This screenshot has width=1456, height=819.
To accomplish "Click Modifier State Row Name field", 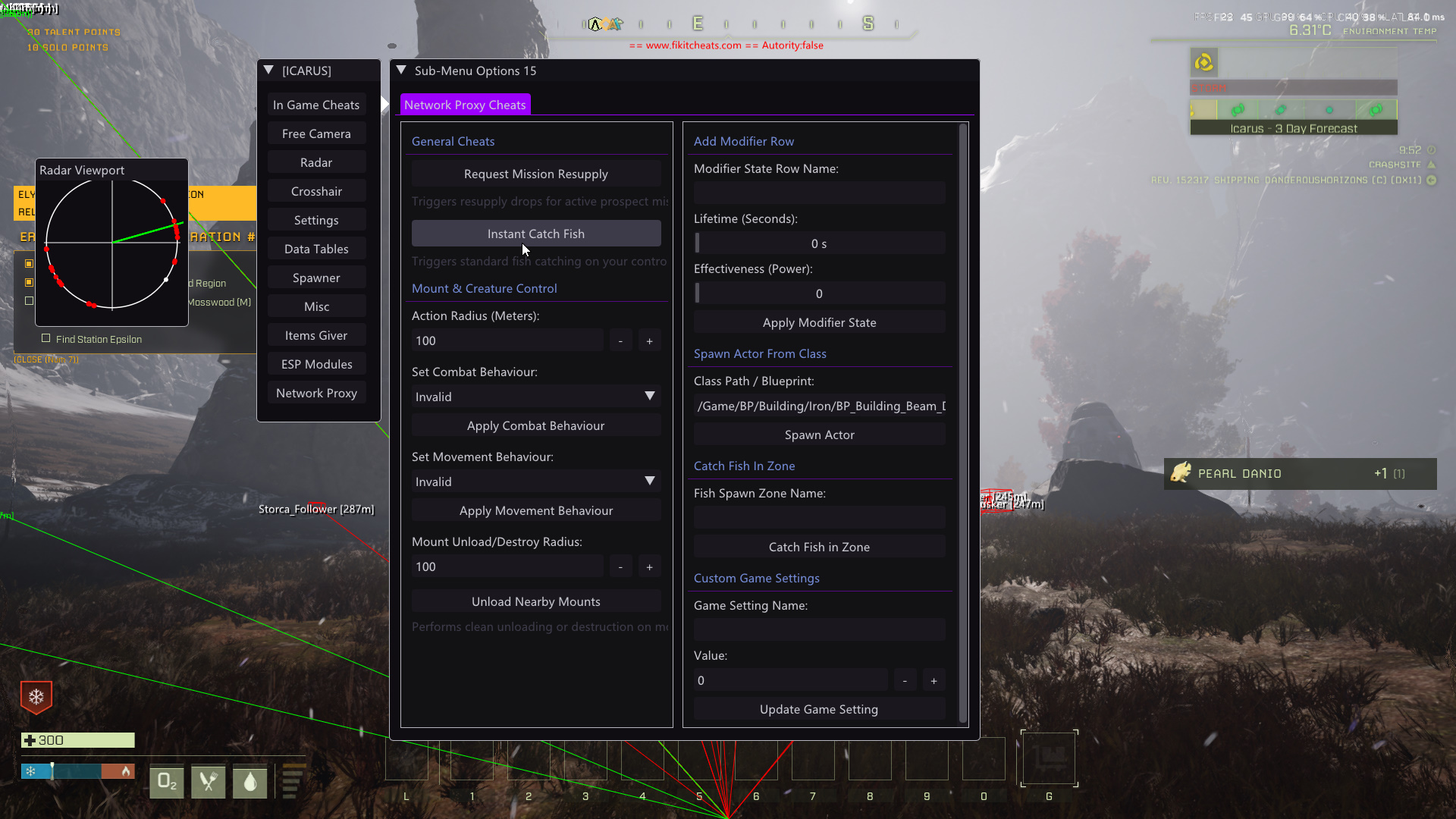I will click(x=819, y=193).
